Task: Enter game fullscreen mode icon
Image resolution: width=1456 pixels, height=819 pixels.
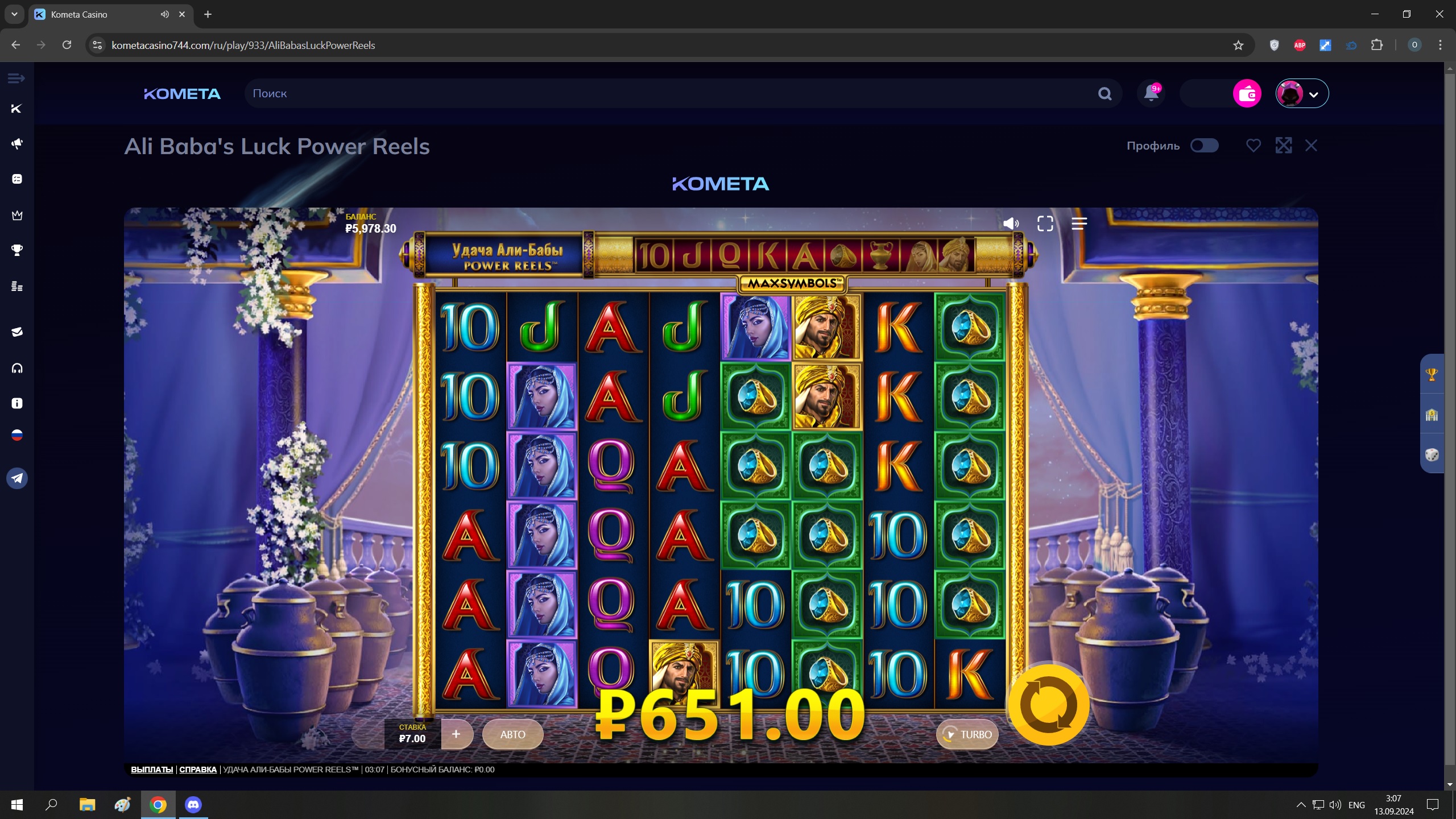Action: click(x=1045, y=224)
